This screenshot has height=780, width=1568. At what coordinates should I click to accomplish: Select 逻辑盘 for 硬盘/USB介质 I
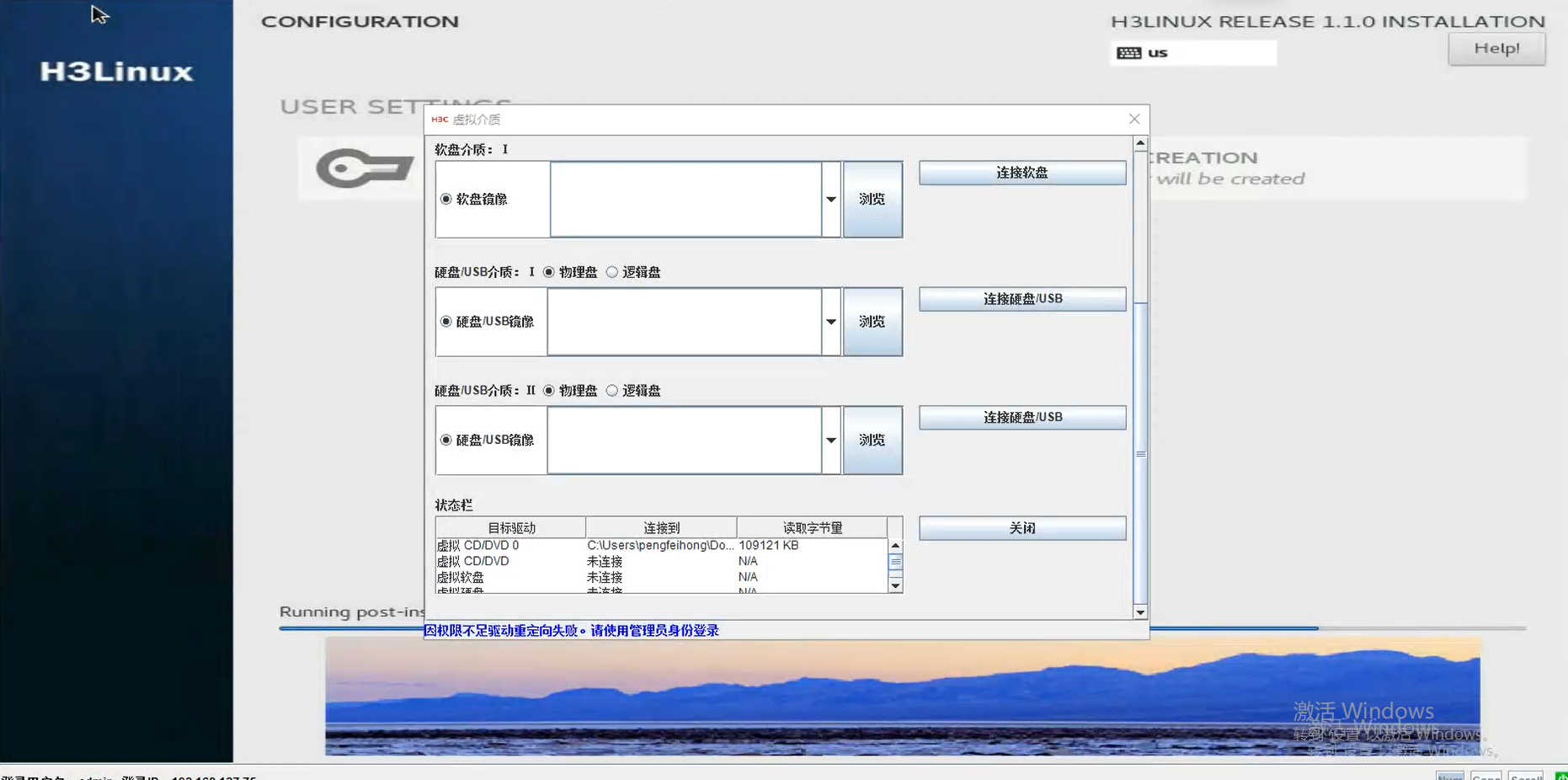pyautogui.click(x=612, y=272)
